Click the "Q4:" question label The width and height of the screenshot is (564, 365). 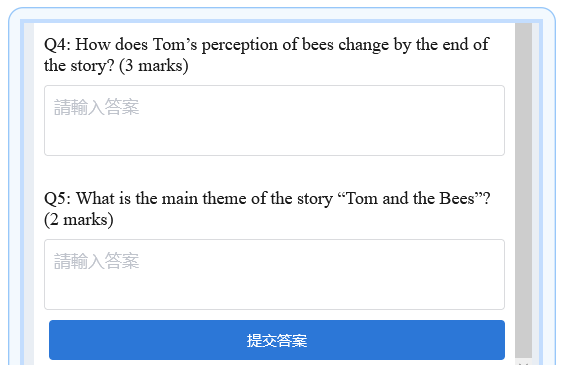tap(58, 45)
